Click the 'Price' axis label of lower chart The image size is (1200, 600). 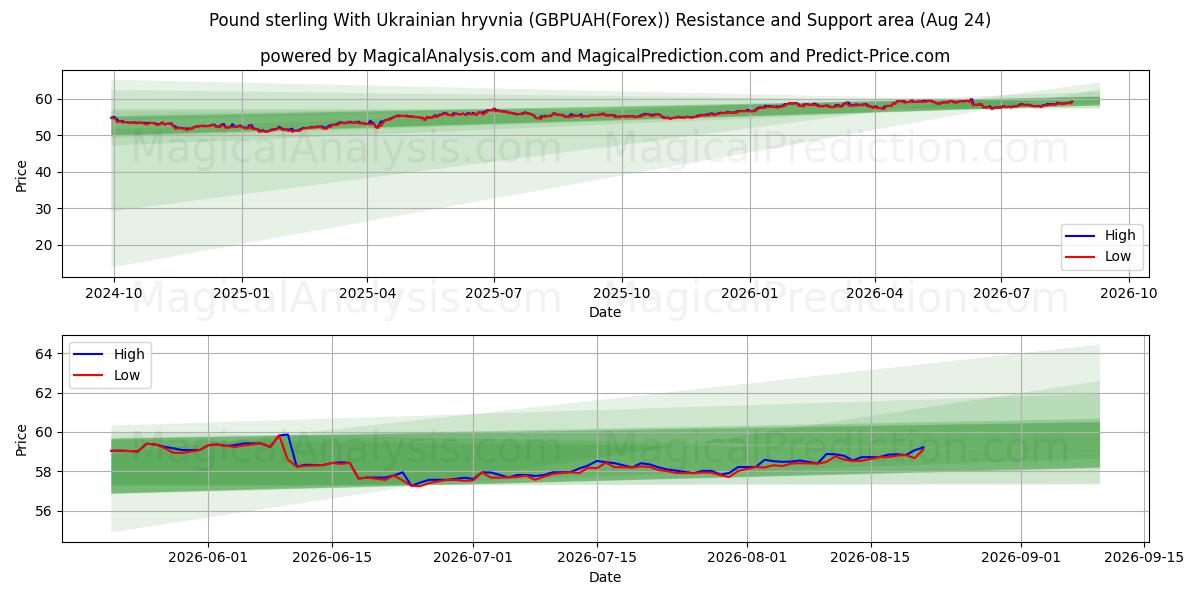pos(22,439)
